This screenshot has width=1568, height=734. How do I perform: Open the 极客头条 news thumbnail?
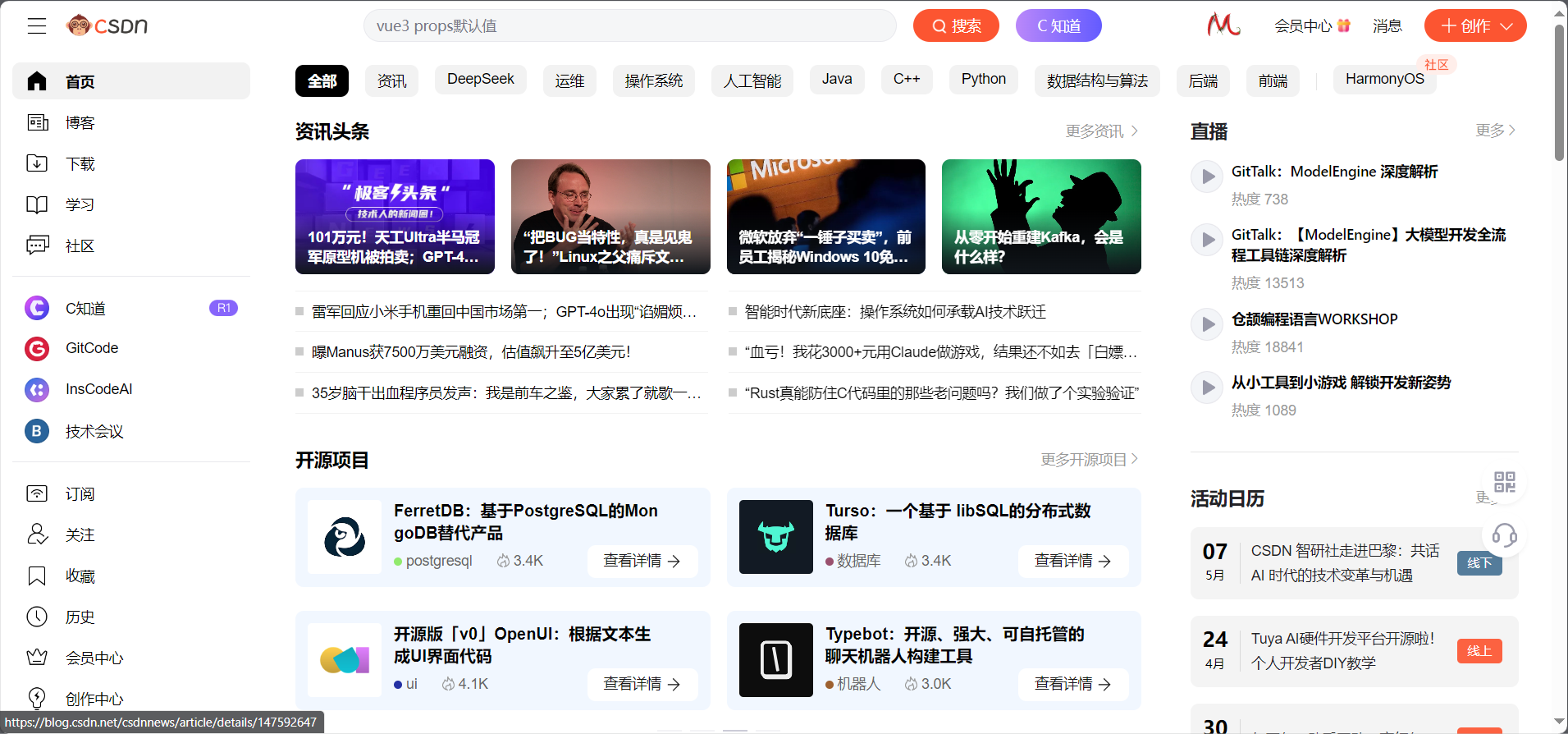[x=395, y=217]
